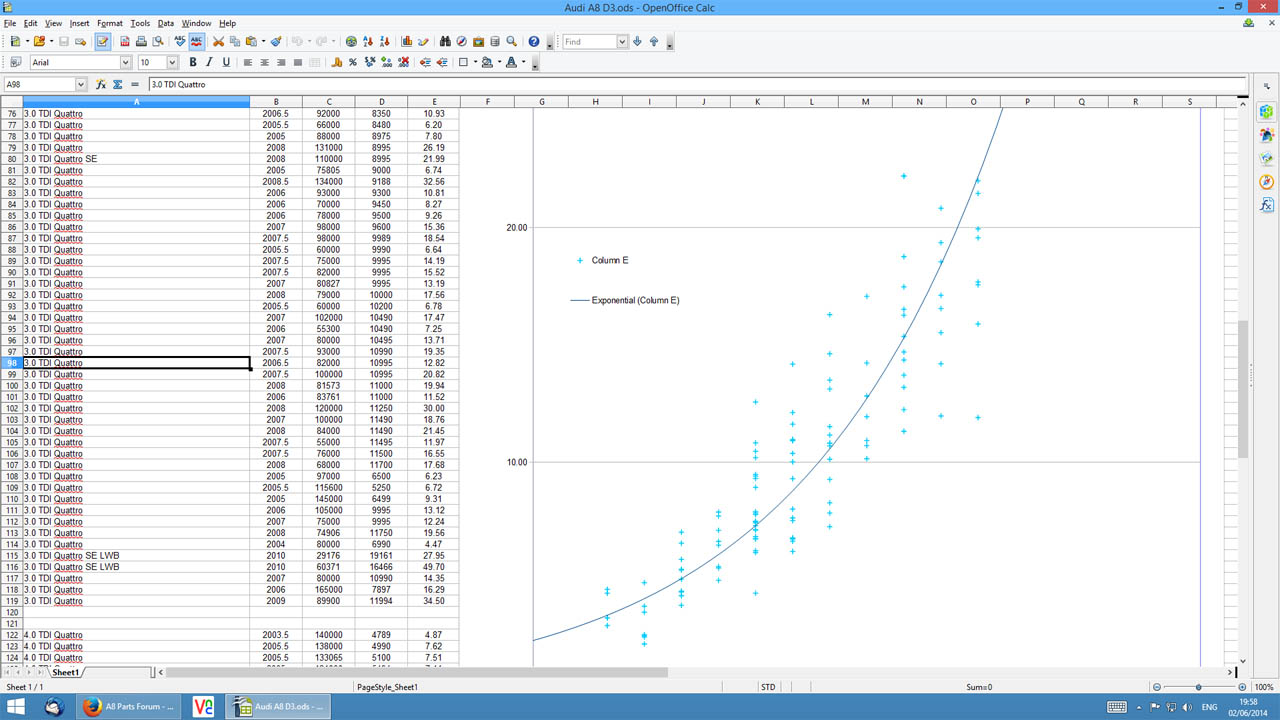Open Page Preview icon
Viewport: 1280px width, 720px height.
[x=157, y=42]
